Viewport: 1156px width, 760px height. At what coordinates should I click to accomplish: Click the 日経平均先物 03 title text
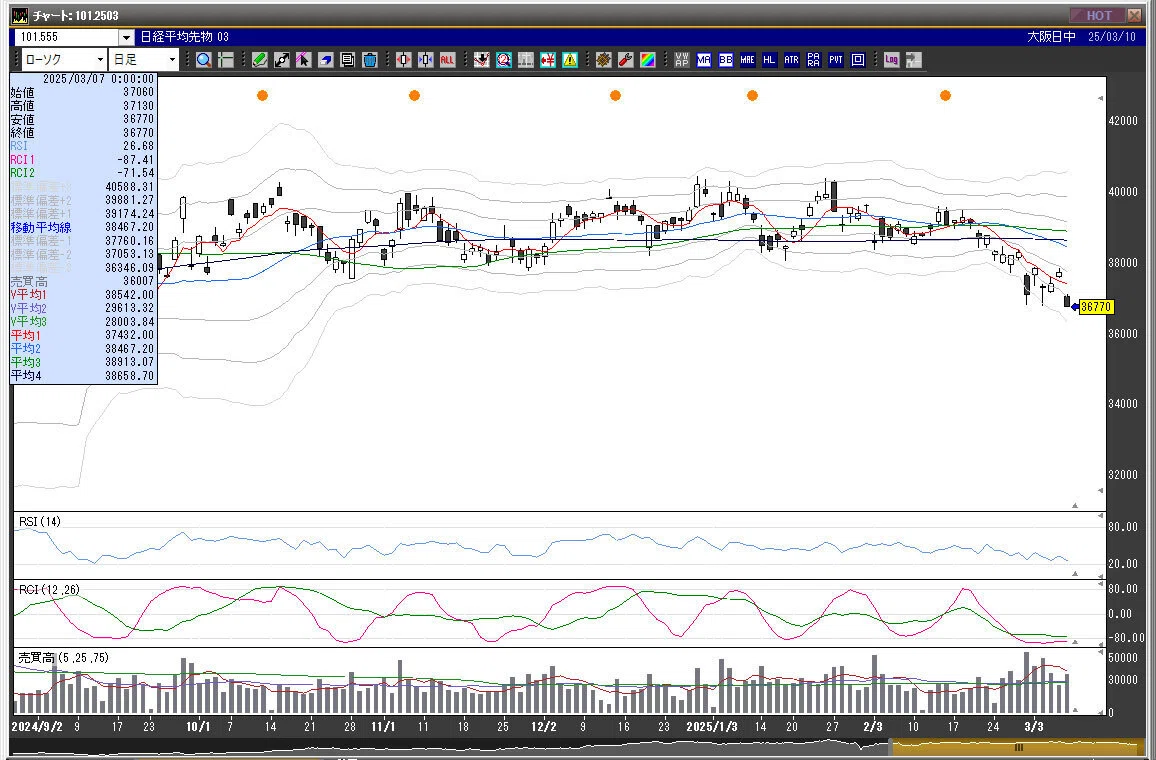tap(185, 37)
